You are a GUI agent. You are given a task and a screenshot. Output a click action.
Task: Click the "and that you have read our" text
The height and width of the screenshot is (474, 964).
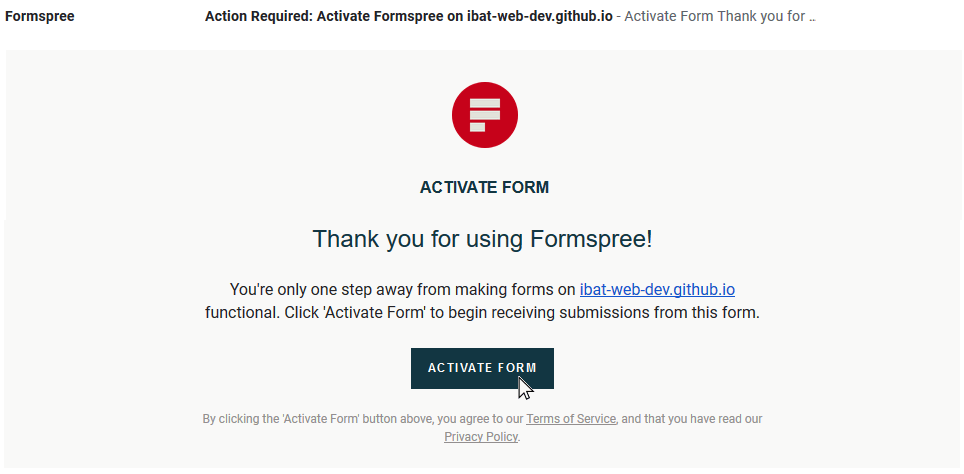point(692,419)
